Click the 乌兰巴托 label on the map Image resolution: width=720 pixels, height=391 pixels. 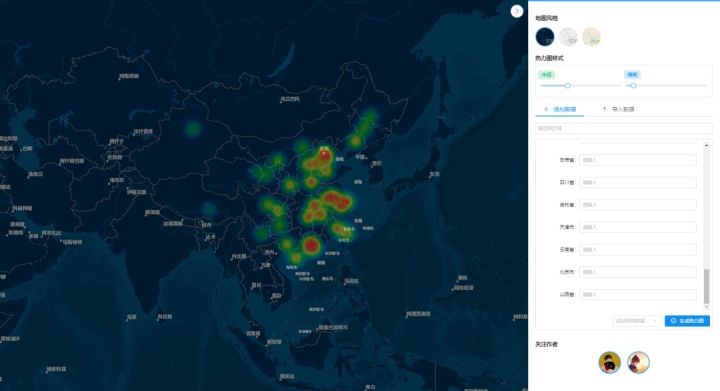coord(290,99)
